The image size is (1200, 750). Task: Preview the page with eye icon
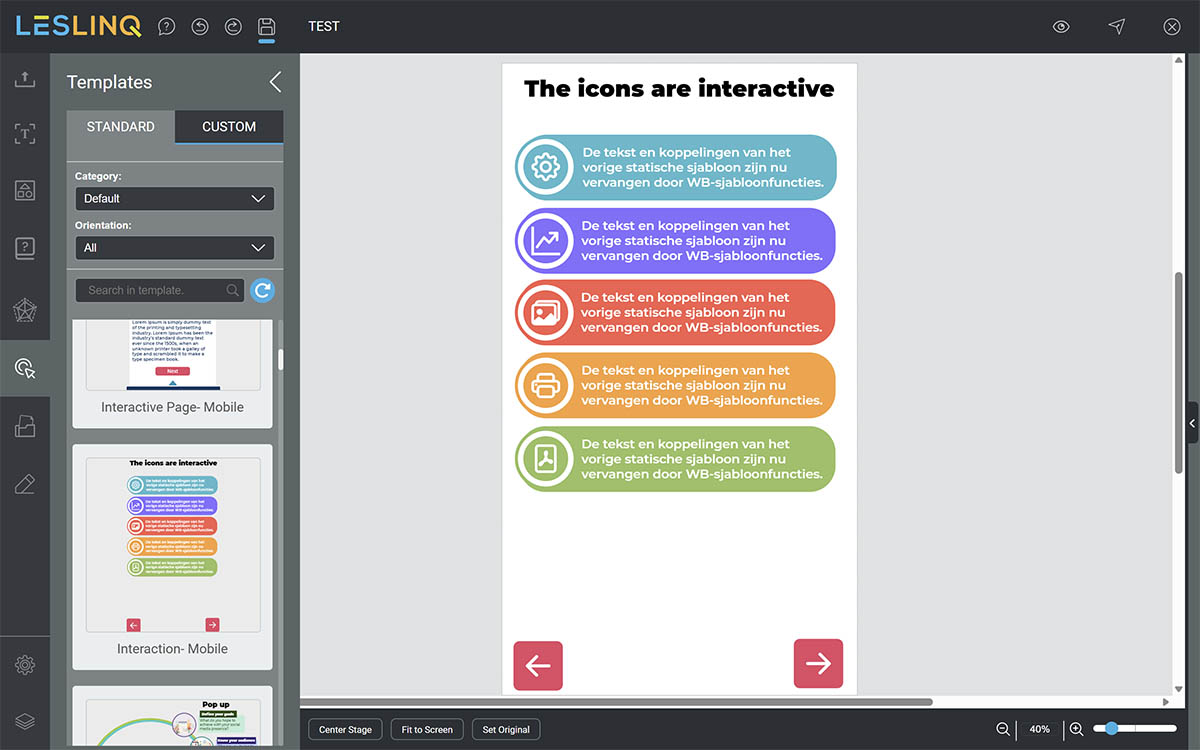[1061, 27]
